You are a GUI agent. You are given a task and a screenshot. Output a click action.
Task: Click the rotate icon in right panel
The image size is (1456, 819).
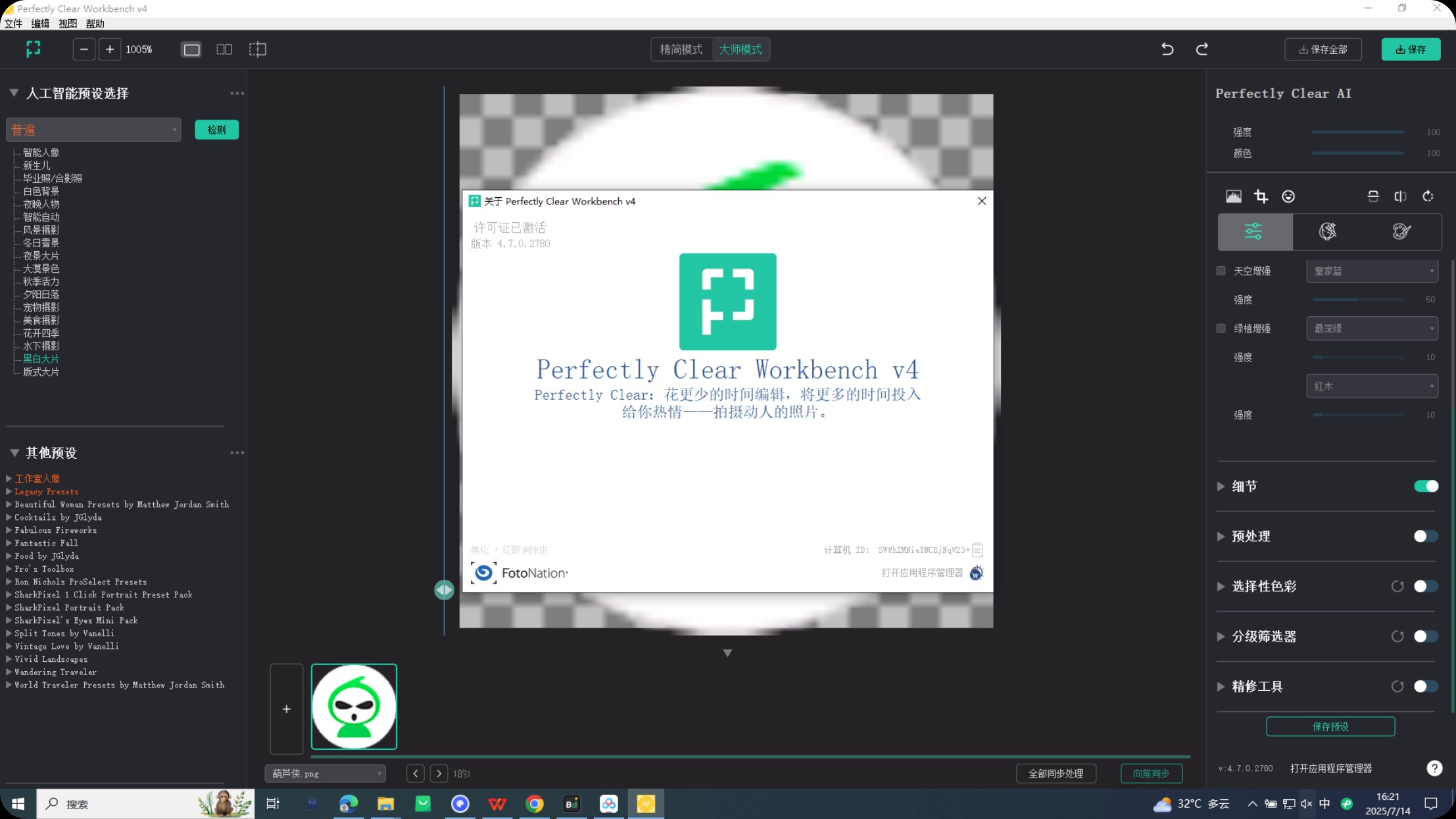pos(1428,197)
